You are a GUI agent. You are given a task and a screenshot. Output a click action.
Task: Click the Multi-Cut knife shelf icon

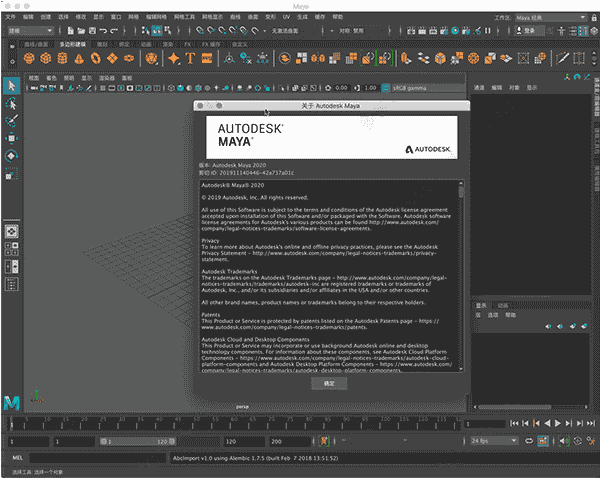point(562,58)
